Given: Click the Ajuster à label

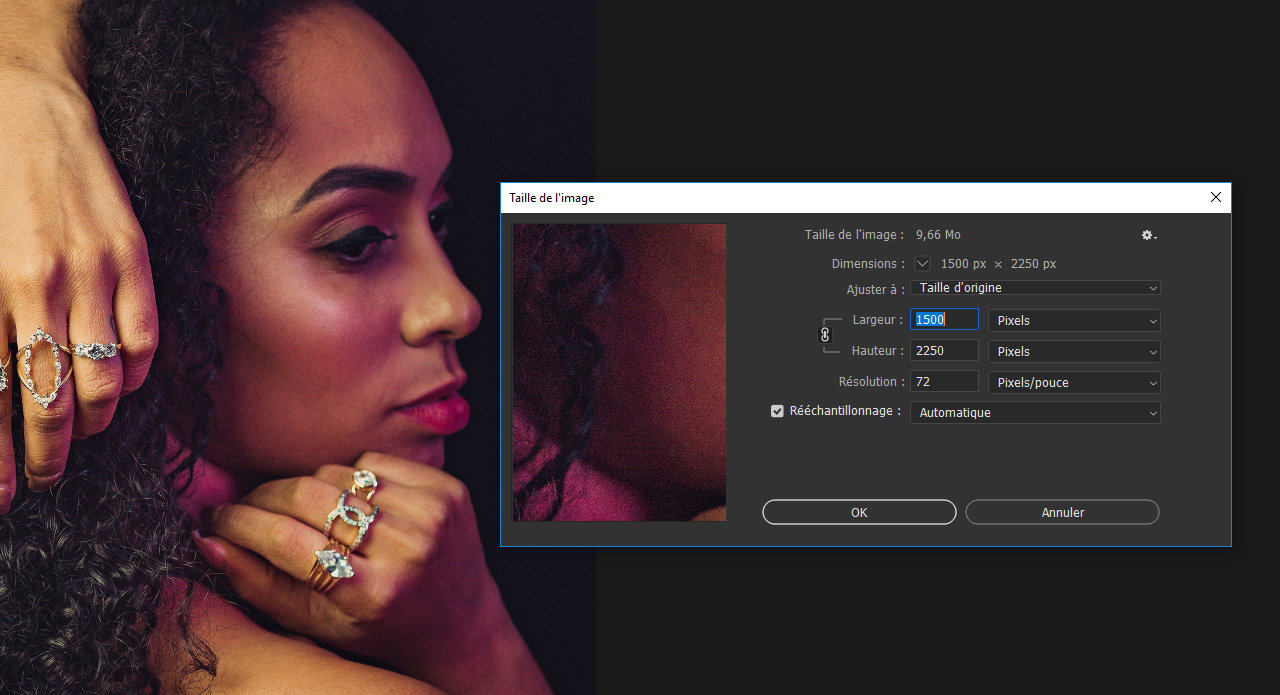Looking at the screenshot, I should 876,289.
